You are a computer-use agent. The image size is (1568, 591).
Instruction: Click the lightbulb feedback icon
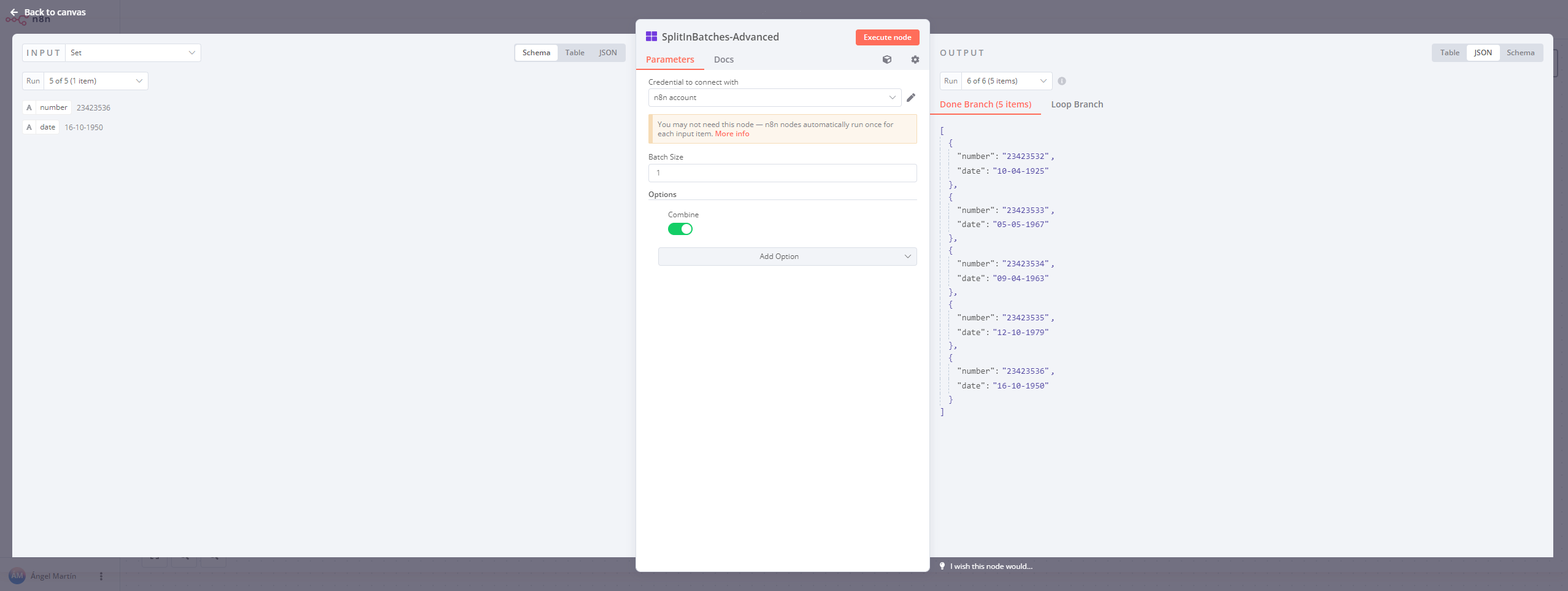coord(942,566)
